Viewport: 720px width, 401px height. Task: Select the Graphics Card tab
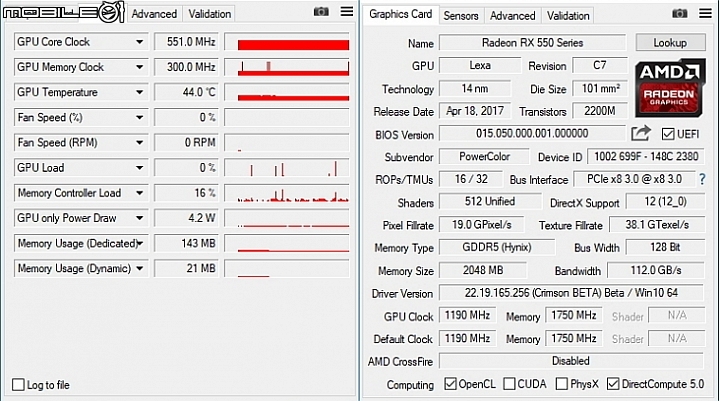click(x=400, y=14)
